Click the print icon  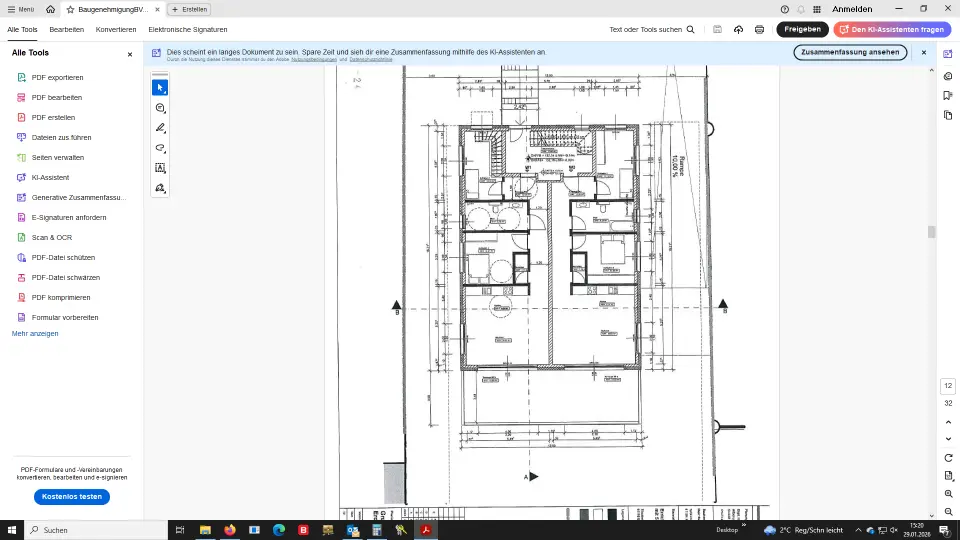click(760, 30)
